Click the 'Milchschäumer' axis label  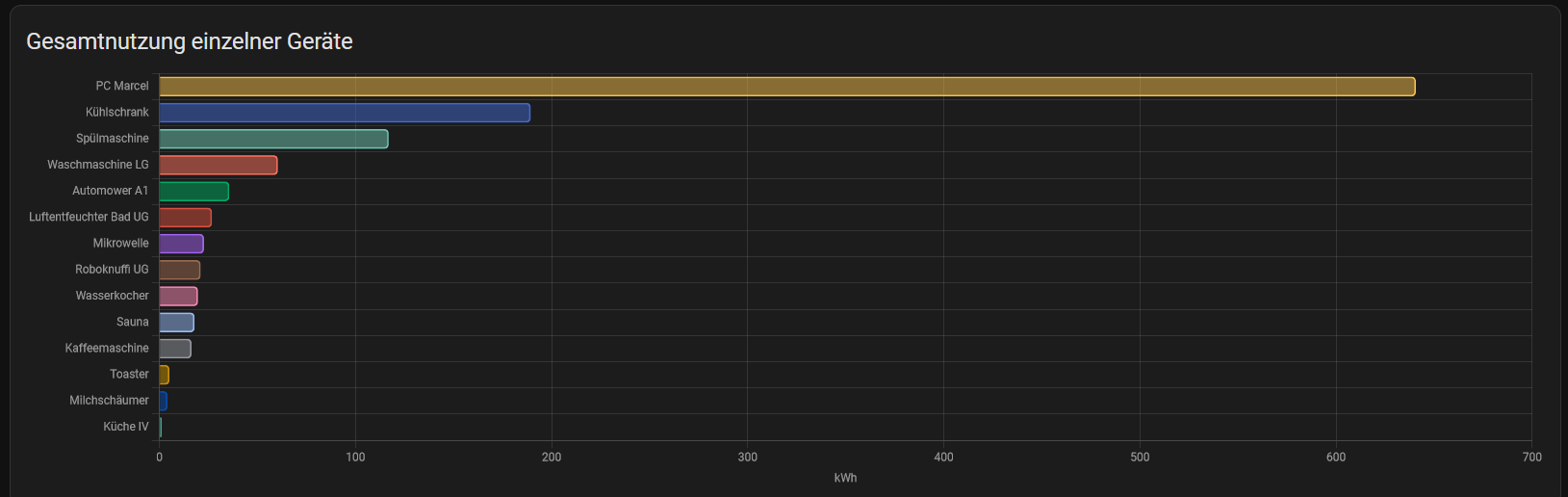click(x=110, y=400)
